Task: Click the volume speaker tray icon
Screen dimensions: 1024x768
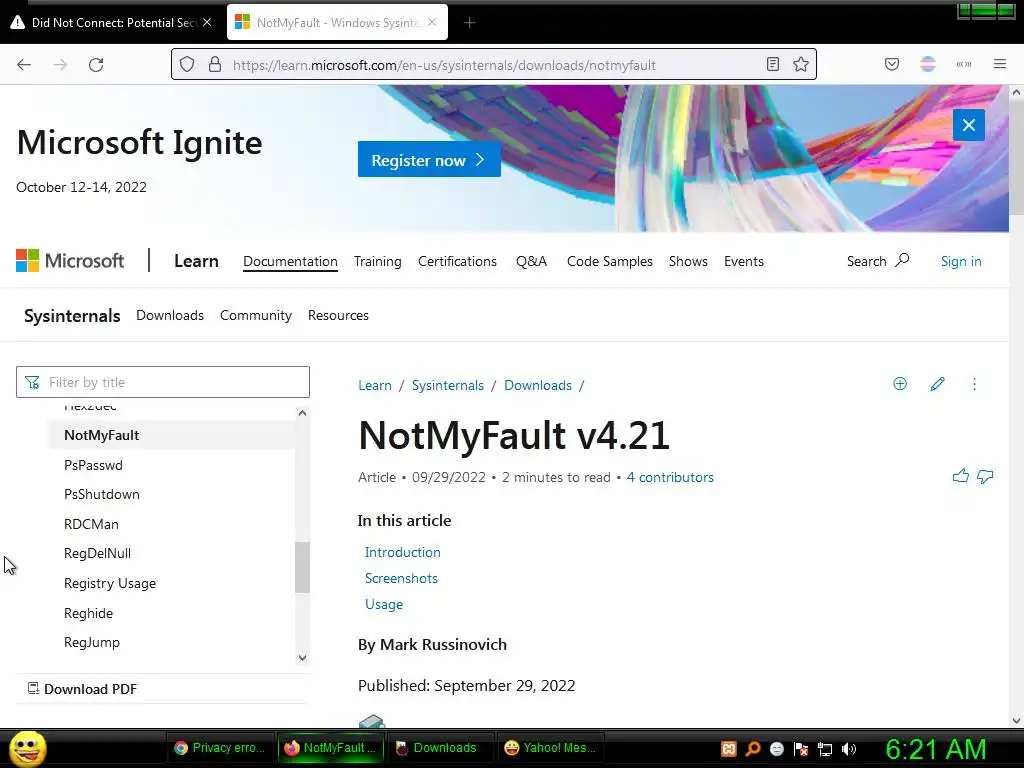Action: (x=849, y=749)
